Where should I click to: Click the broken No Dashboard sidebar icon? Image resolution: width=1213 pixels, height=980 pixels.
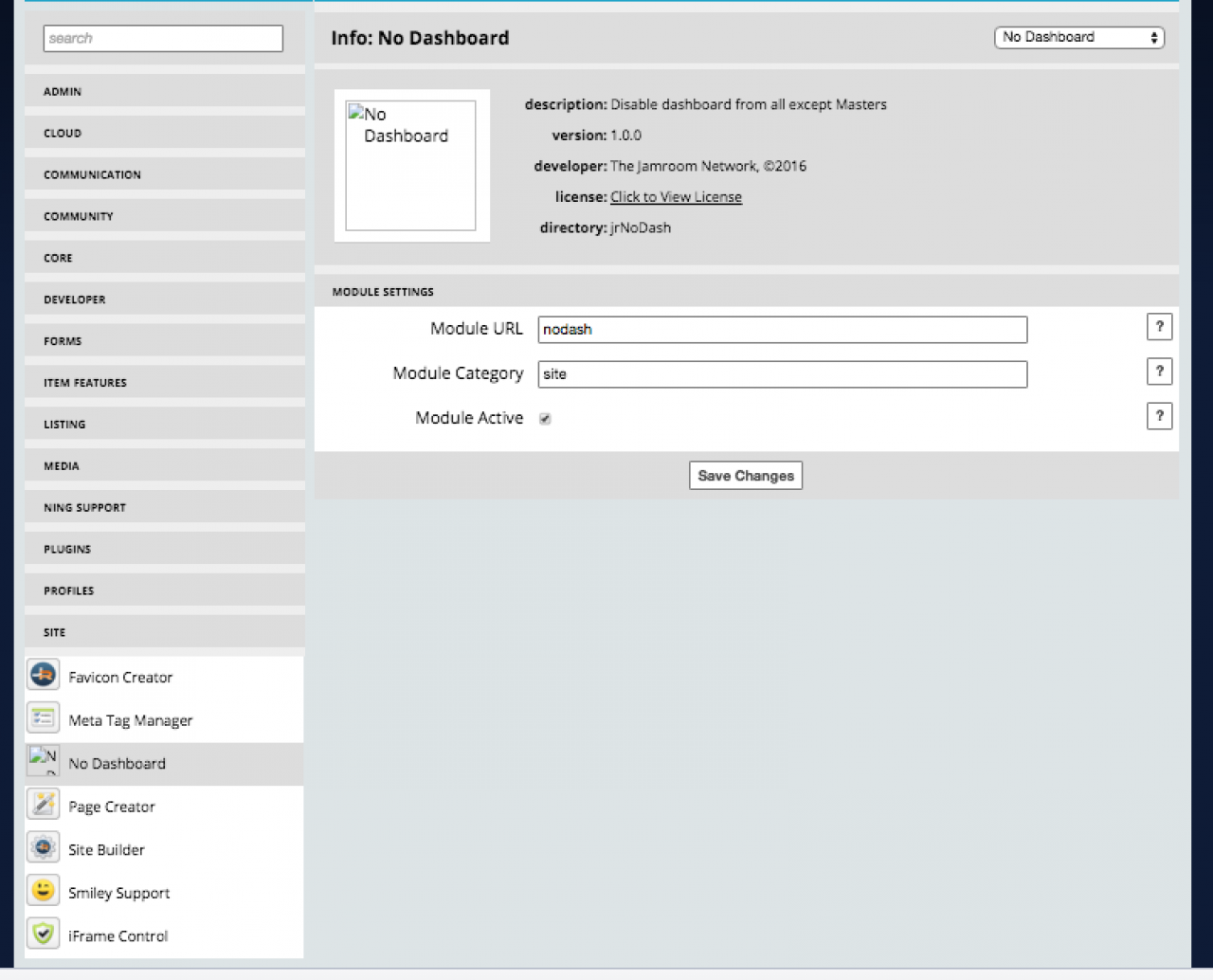click(43, 761)
